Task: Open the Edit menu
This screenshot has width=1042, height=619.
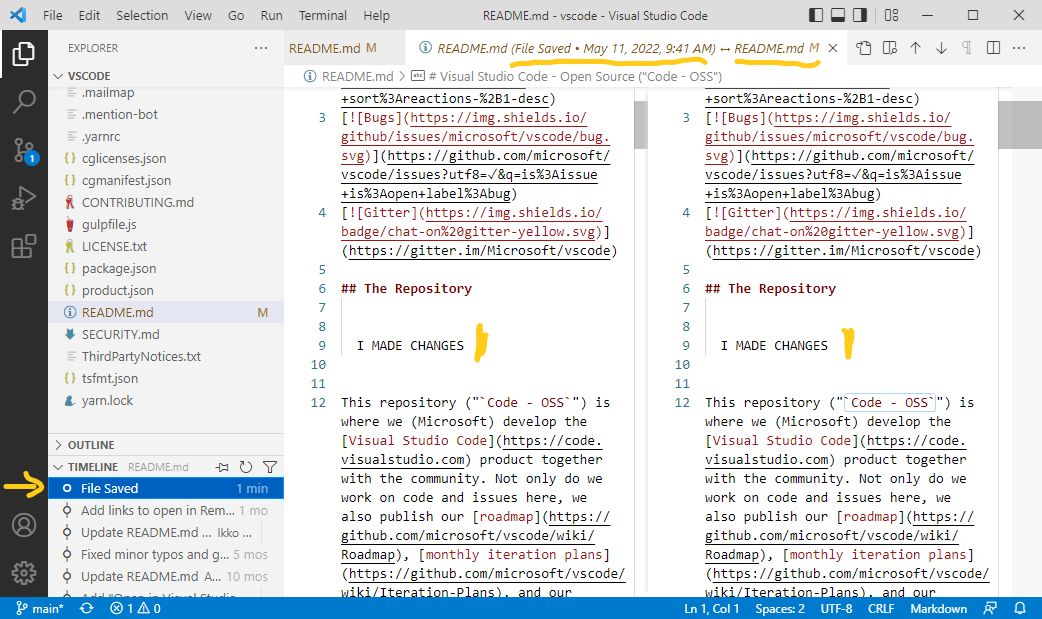Action: [x=89, y=15]
